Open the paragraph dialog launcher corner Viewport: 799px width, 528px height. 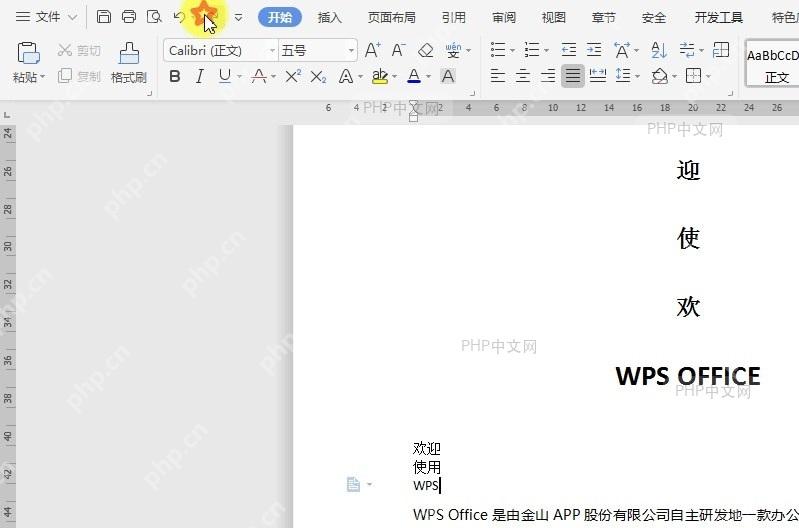click(730, 93)
